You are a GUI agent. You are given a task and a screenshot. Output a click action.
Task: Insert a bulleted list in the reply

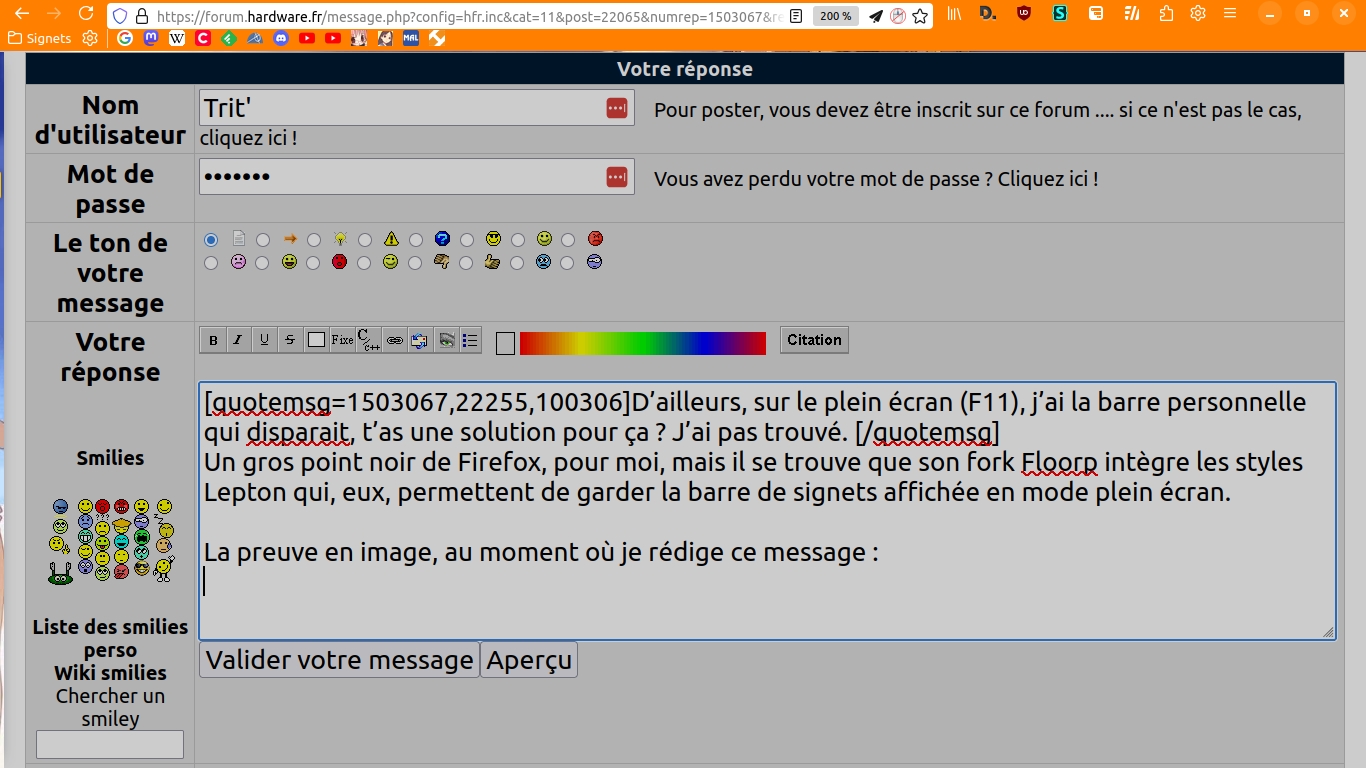tap(471, 340)
